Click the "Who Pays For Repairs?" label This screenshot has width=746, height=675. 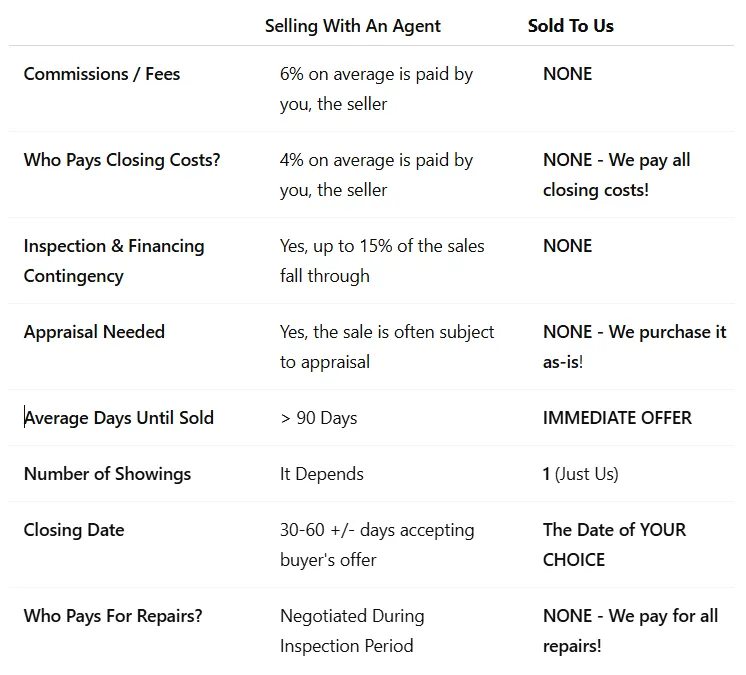(113, 616)
